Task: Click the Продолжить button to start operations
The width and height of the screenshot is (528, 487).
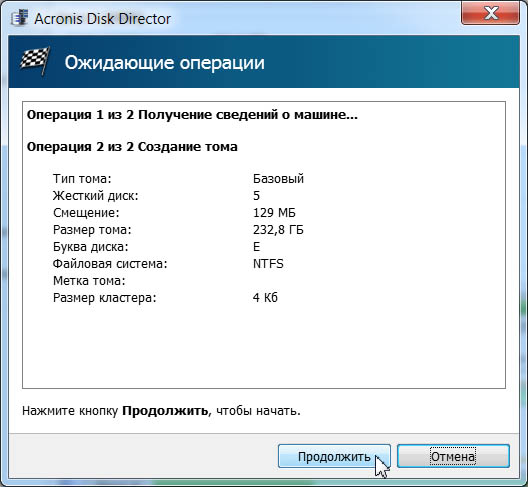Action: click(334, 456)
